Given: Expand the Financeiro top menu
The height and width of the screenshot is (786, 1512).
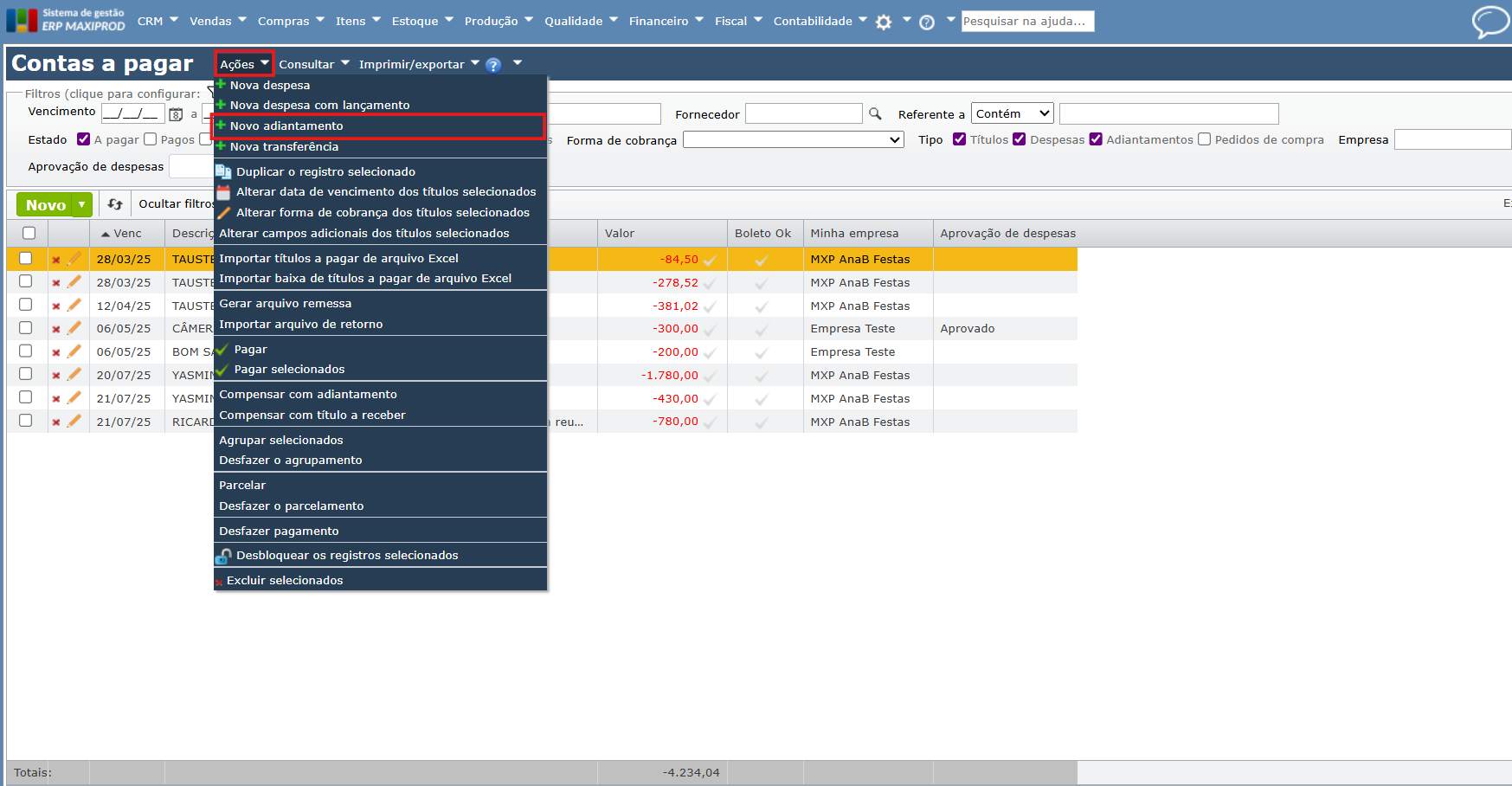Looking at the screenshot, I should pyautogui.click(x=666, y=21).
